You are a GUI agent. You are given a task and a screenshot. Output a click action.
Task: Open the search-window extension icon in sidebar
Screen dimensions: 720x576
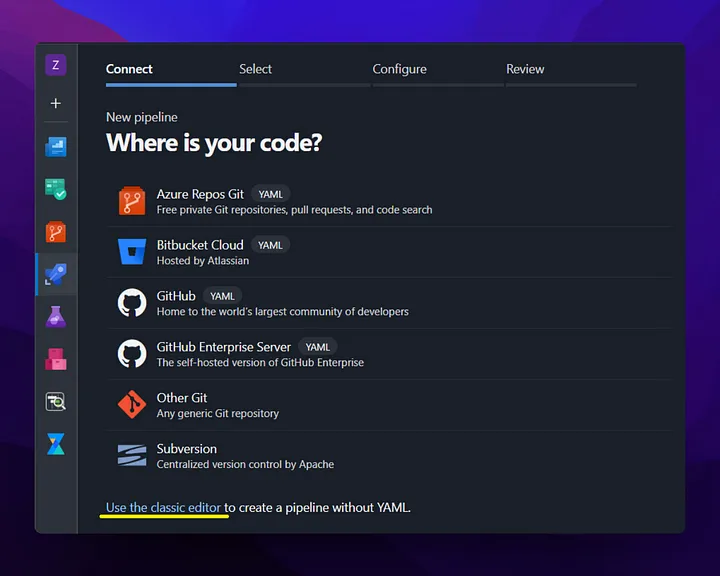(56, 401)
